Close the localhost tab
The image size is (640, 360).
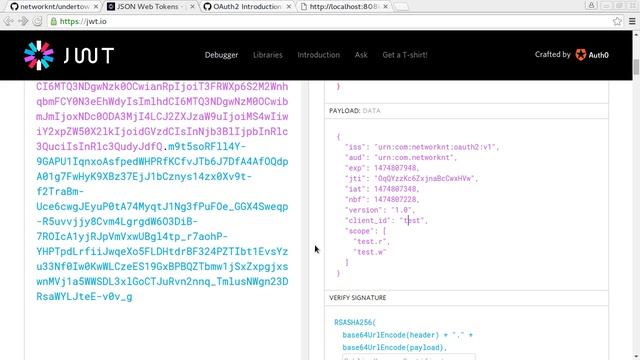[385, 7]
